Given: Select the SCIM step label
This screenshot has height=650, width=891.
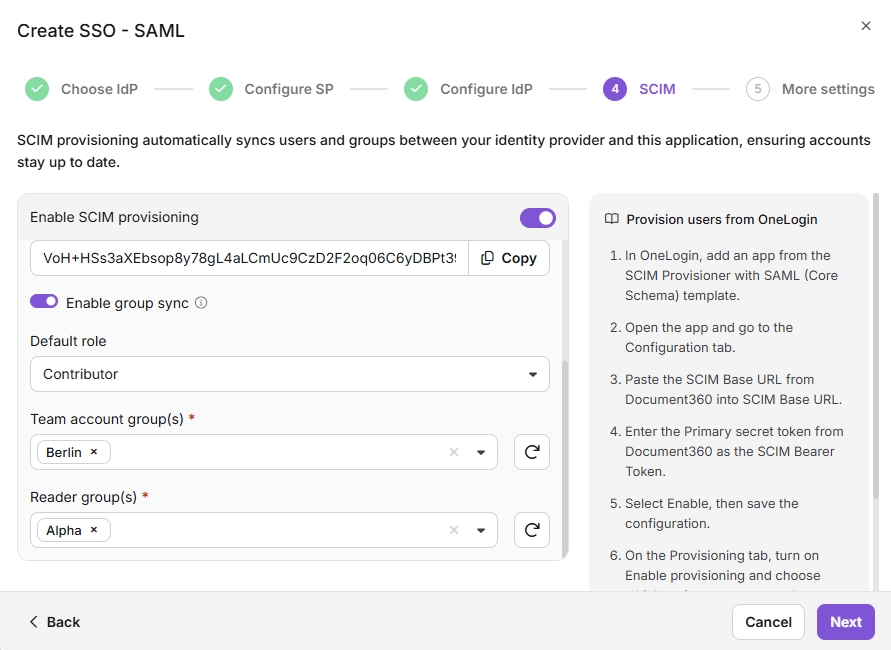Looking at the screenshot, I should point(657,89).
